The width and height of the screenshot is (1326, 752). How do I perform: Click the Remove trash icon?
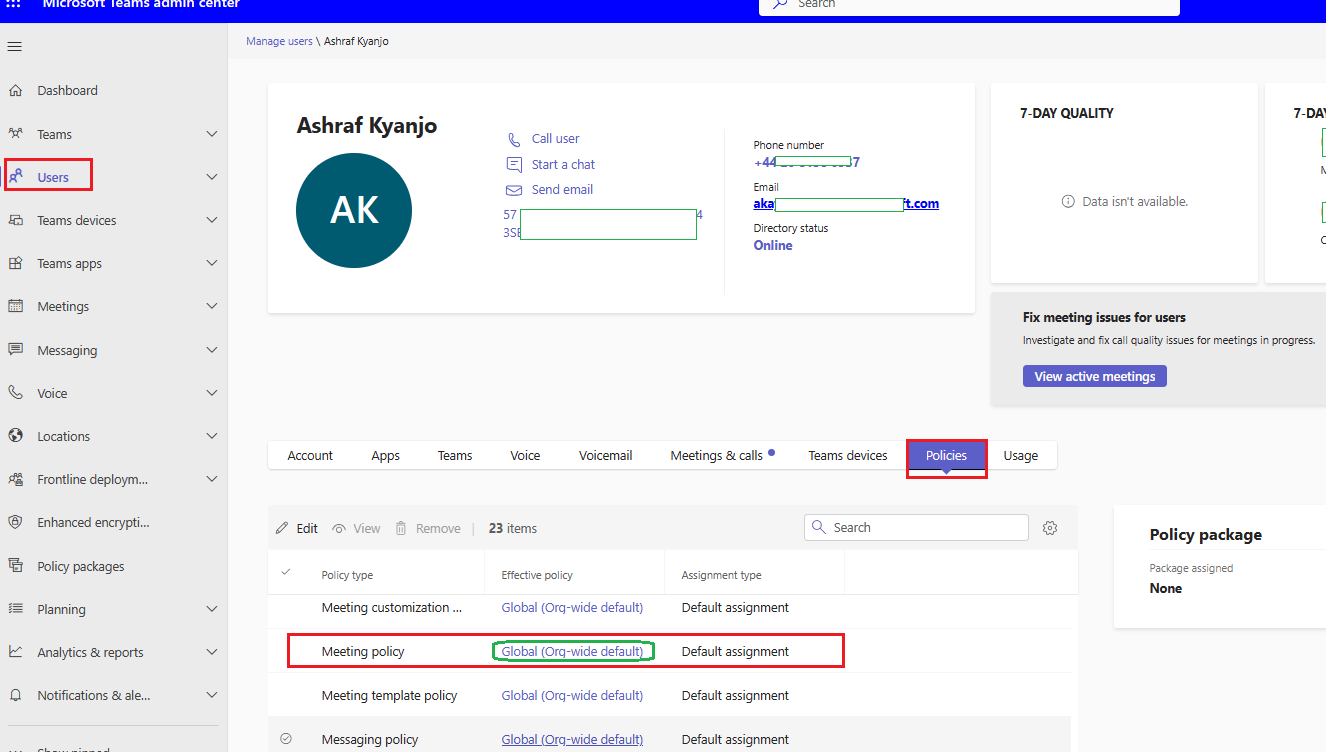[x=399, y=527]
